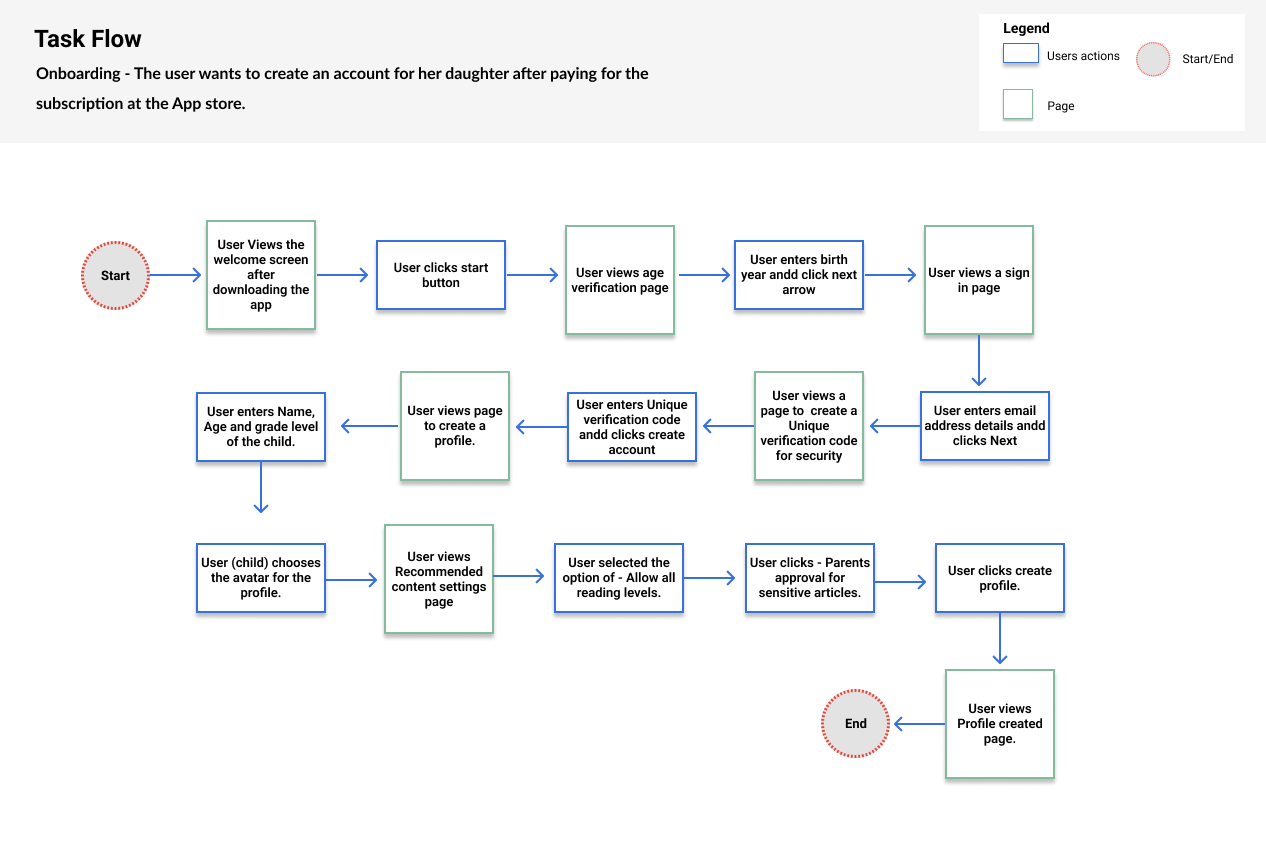Viewport: 1266px width, 847px height.
Task: Select 'User clicks start button' box
Action: point(441,275)
